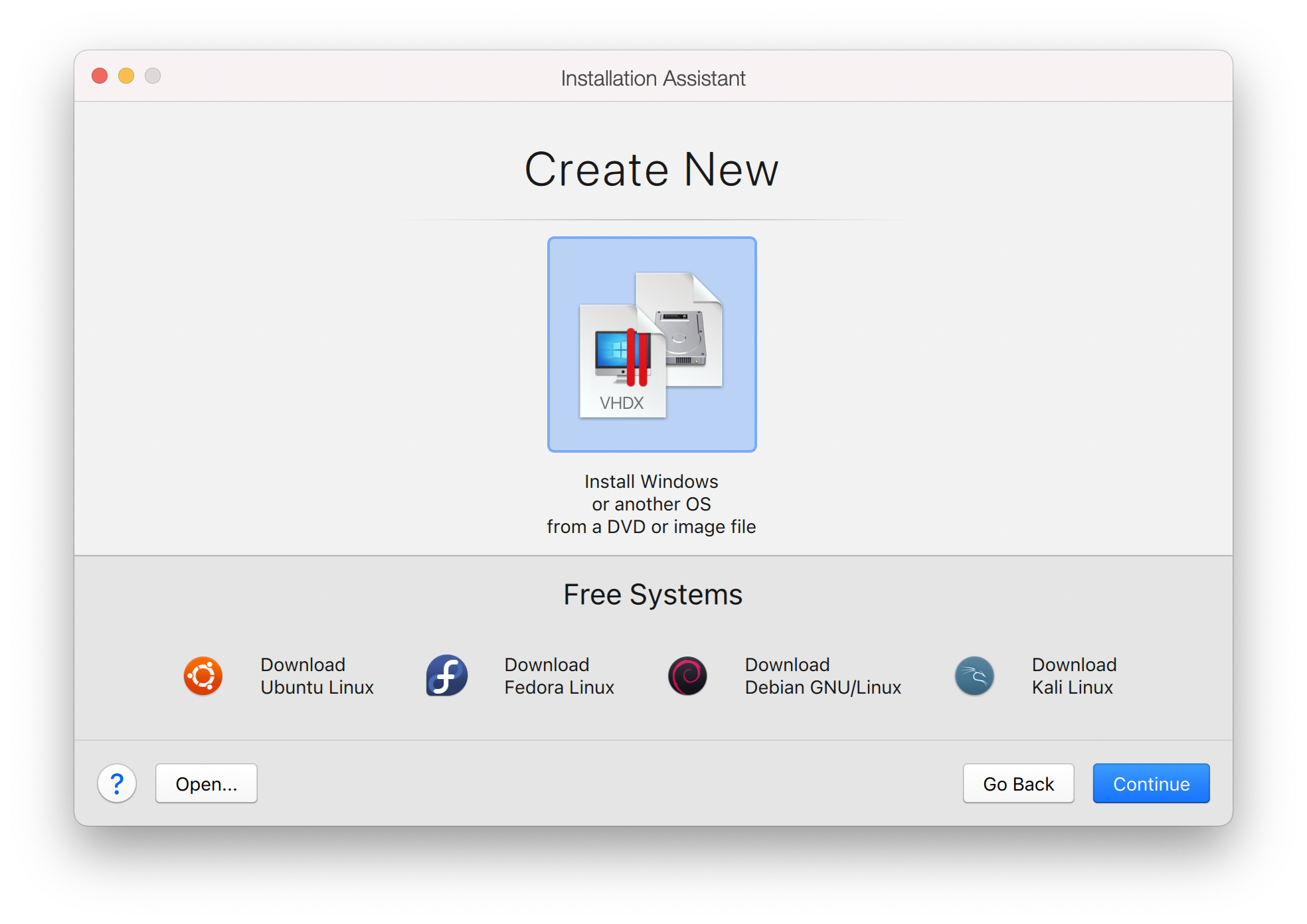Click the blue Continue button

point(1150,783)
